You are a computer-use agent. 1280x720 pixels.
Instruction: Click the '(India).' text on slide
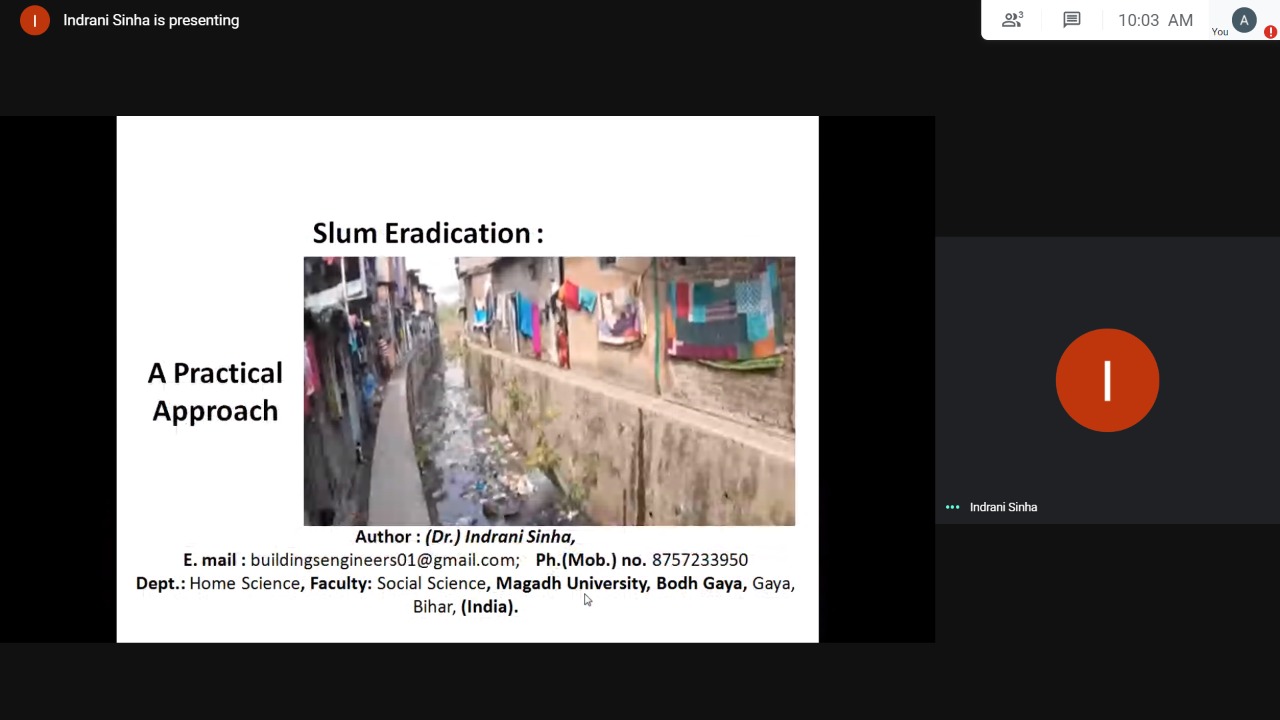pyautogui.click(x=489, y=607)
